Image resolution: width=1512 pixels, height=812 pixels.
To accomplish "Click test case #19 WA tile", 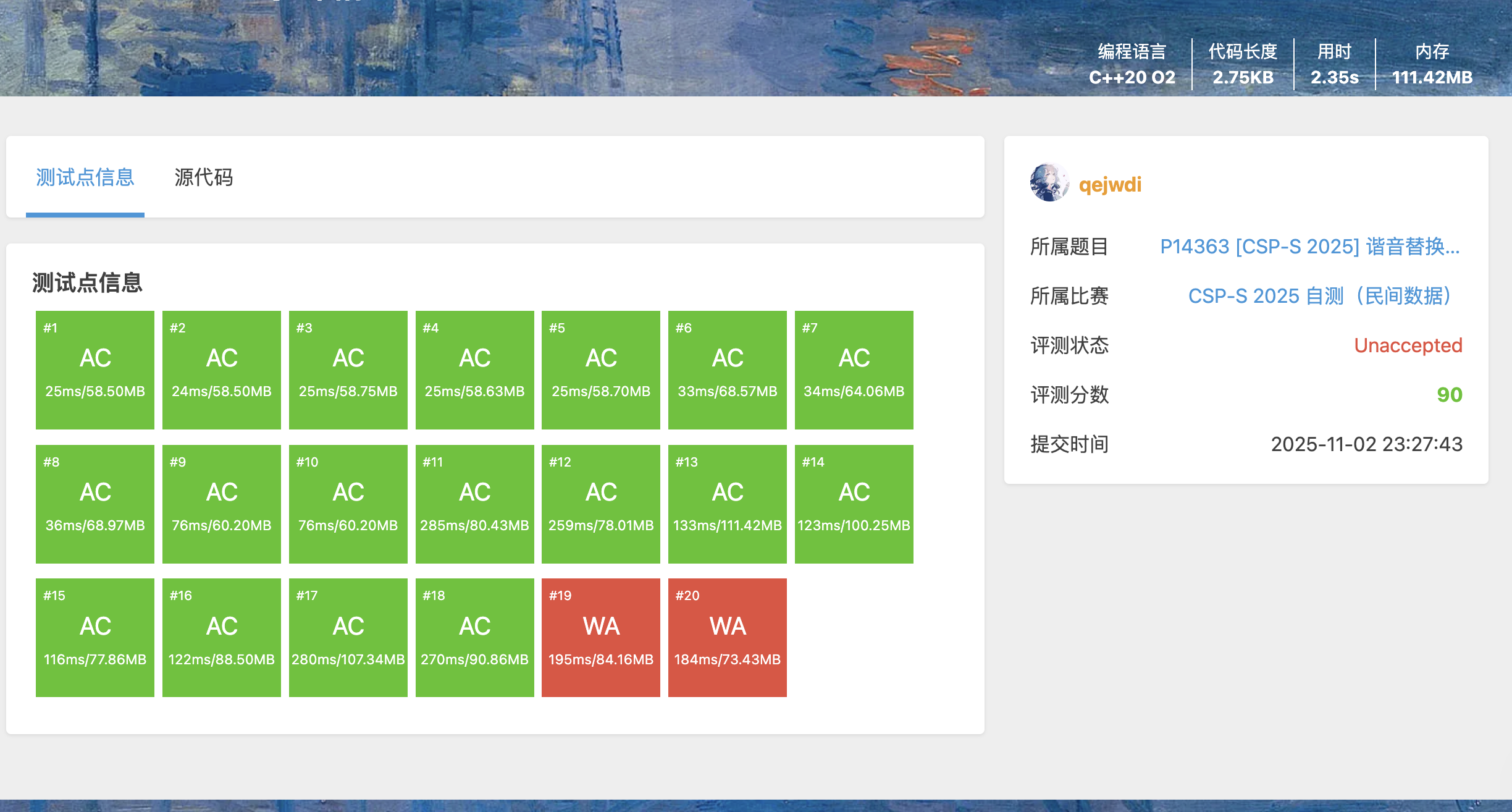I will [x=601, y=637].
